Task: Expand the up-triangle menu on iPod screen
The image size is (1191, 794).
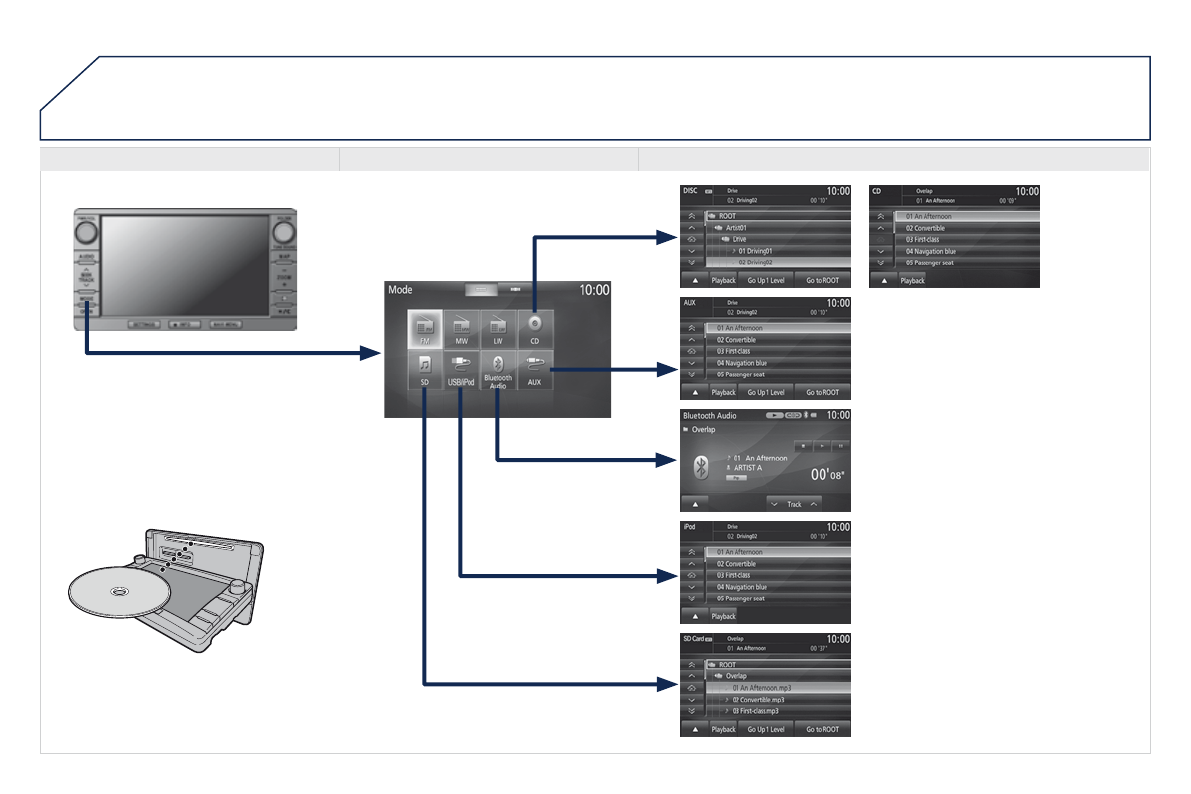Action: coord(694,616)
